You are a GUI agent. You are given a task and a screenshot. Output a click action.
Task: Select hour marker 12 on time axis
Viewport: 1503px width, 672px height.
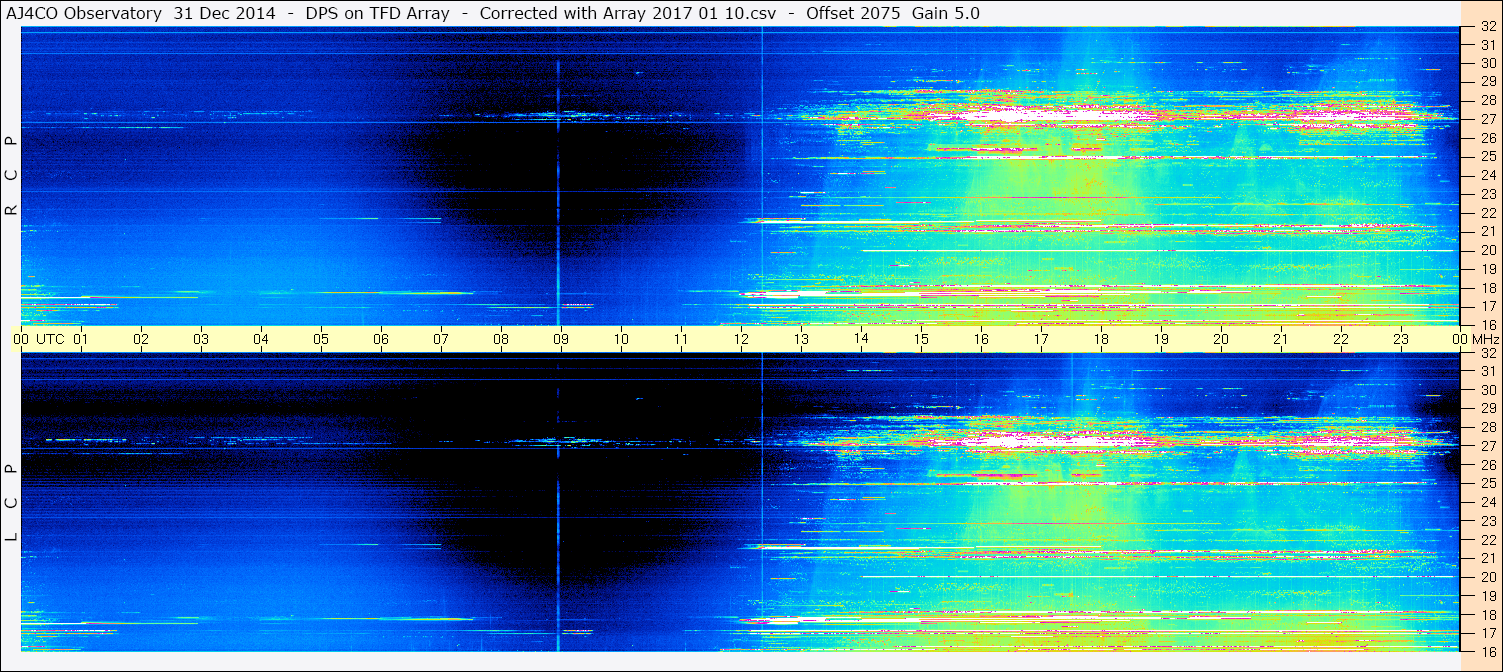741,339
